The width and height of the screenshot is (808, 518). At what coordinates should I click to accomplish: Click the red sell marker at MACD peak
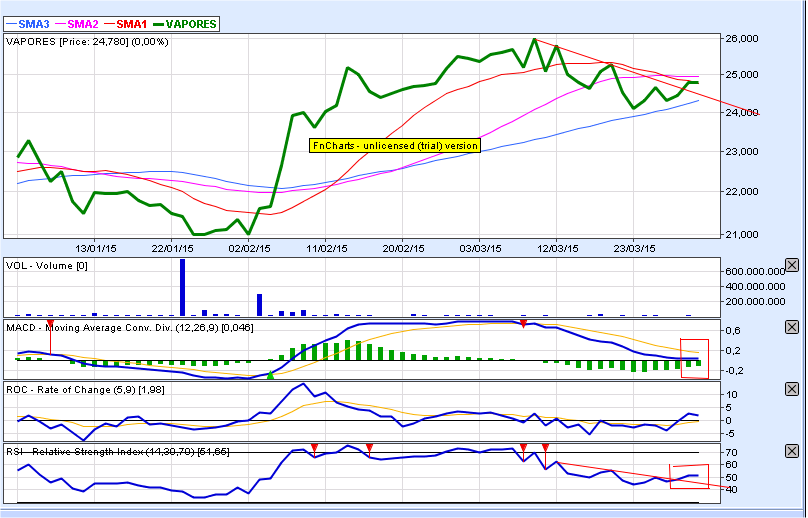[523, 324]
